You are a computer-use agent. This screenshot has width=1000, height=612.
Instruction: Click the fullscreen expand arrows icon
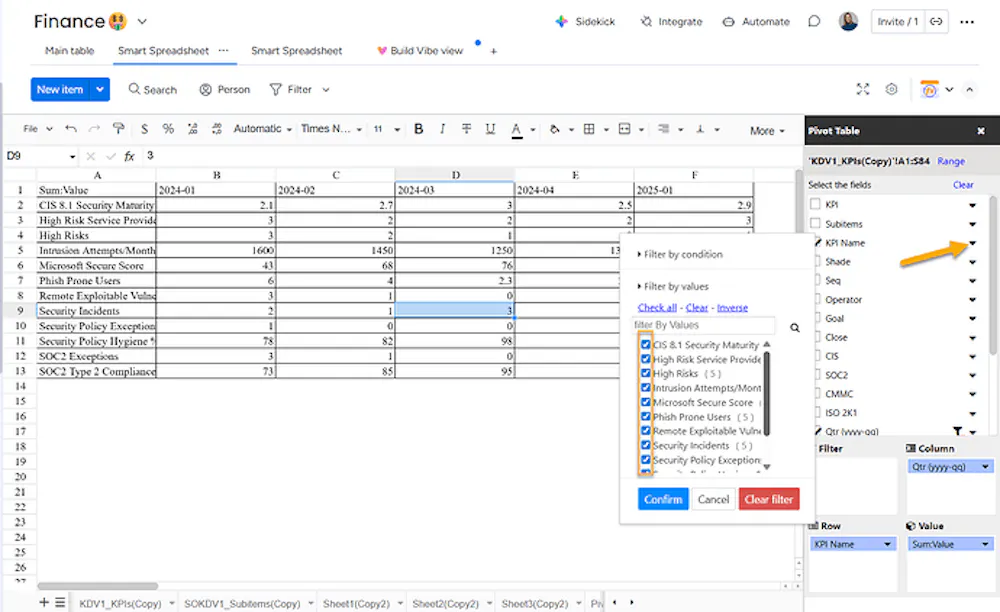(863, 89)
